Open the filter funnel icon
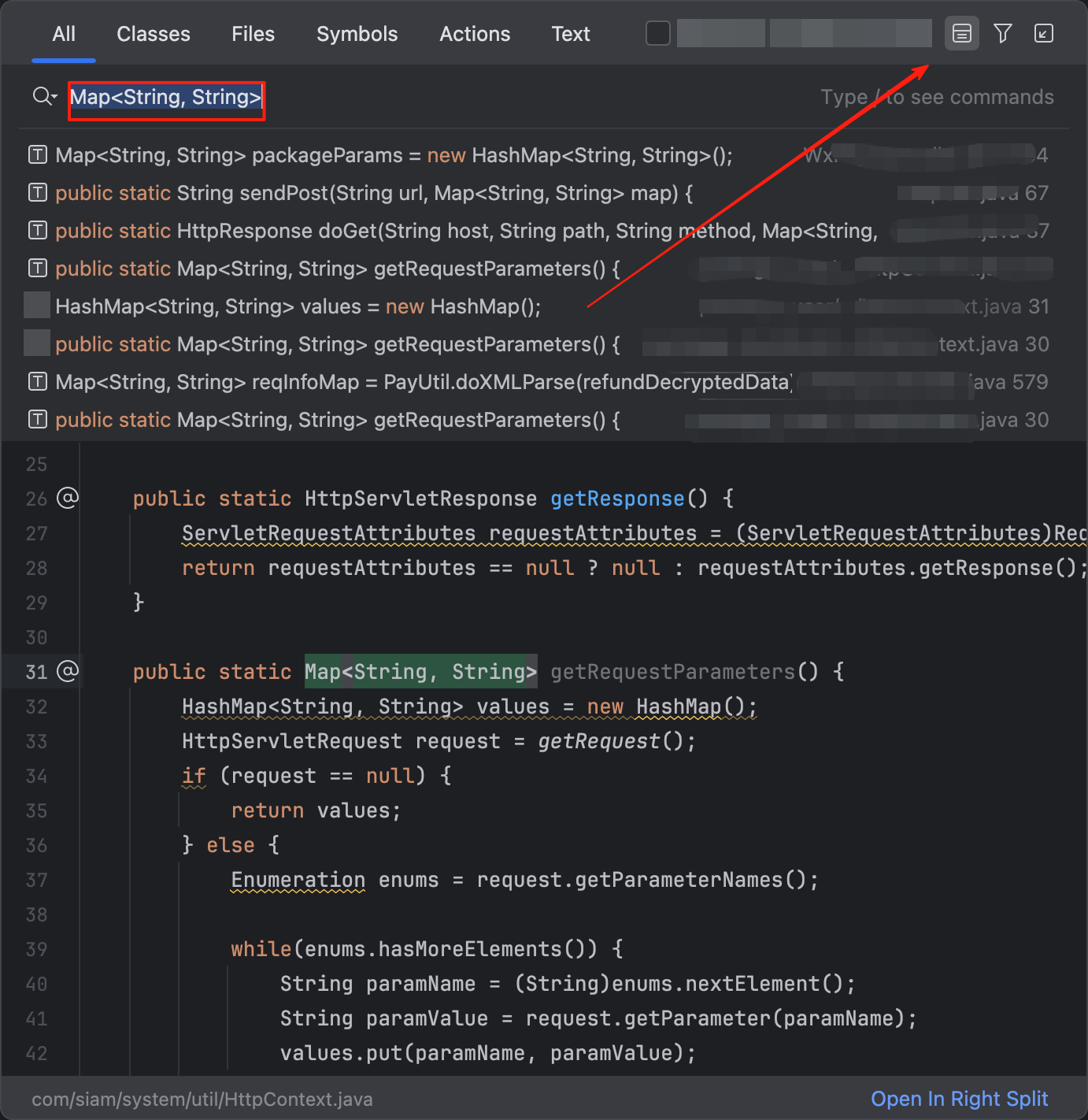1088x1120 pixels. [x=1002, y=34]
